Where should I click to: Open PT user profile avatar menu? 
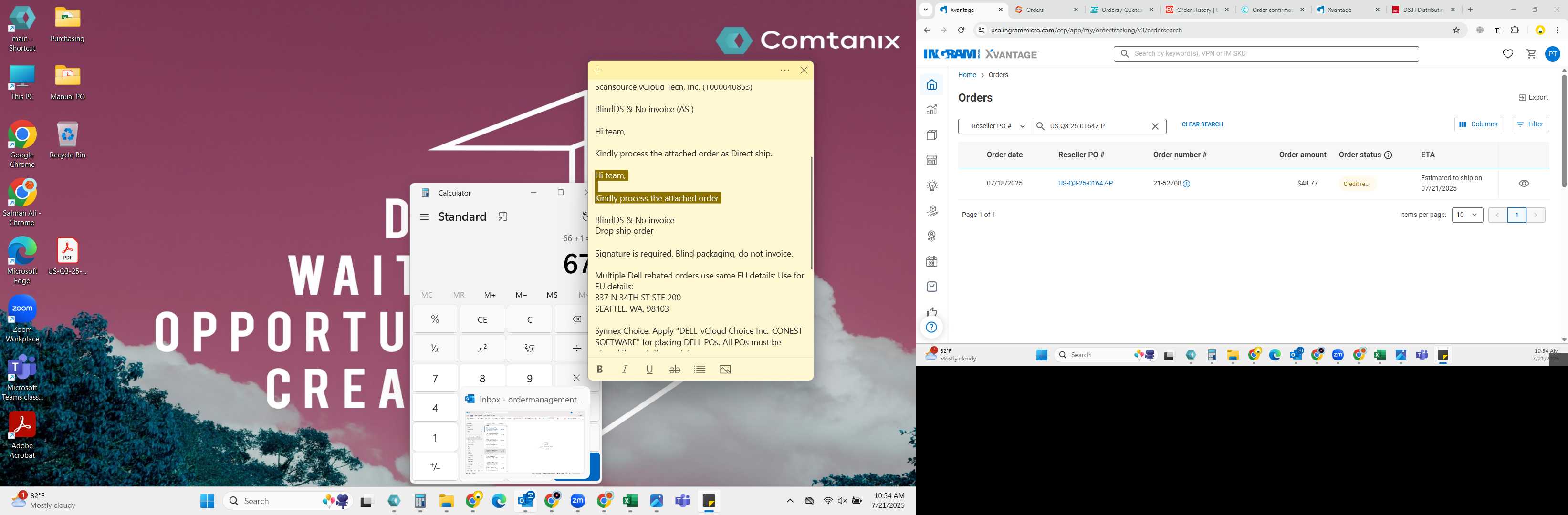click(1553, 54)
